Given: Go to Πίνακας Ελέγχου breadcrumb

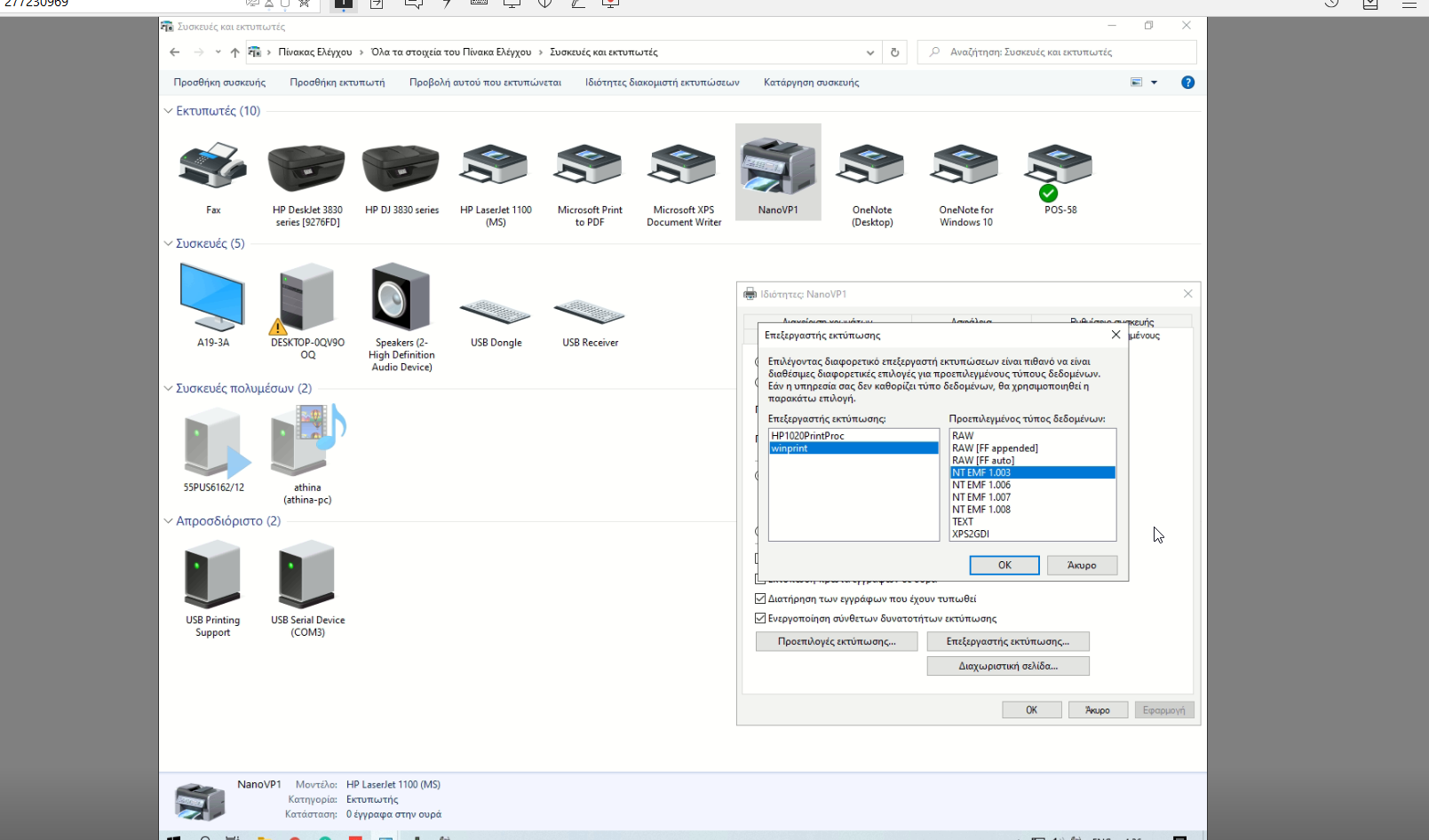Looking at the screenshot, I should tap(315, 52).
